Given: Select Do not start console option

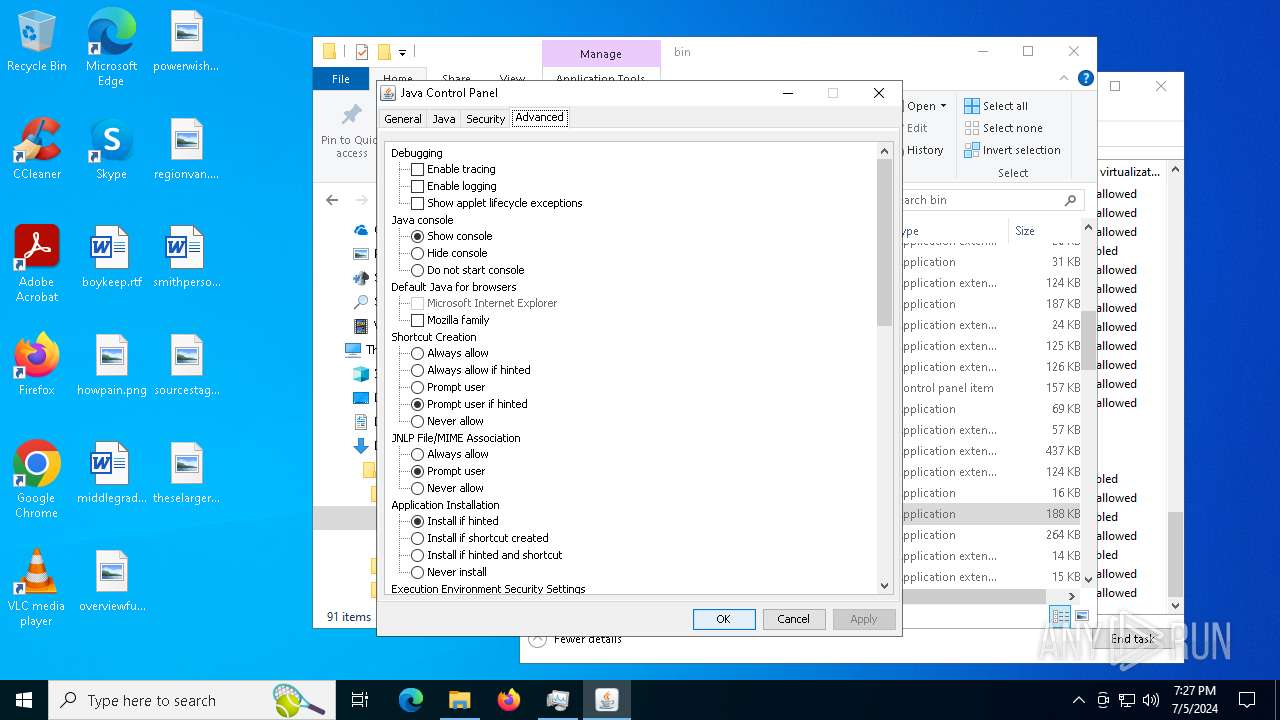Looking at the screenshot, I should 418,270.
